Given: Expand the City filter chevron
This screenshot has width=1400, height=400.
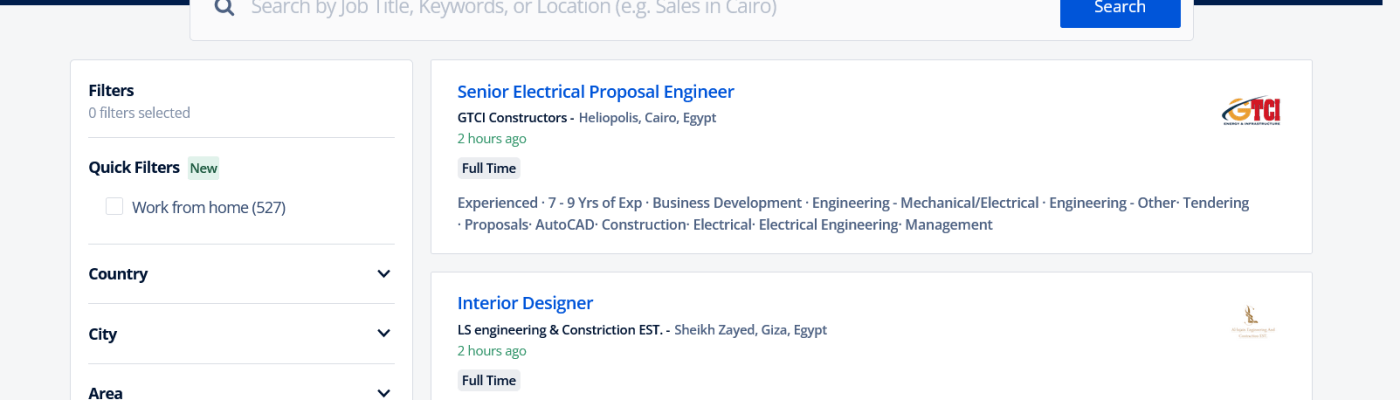Looking at the screenshot, I should [383, 334].
